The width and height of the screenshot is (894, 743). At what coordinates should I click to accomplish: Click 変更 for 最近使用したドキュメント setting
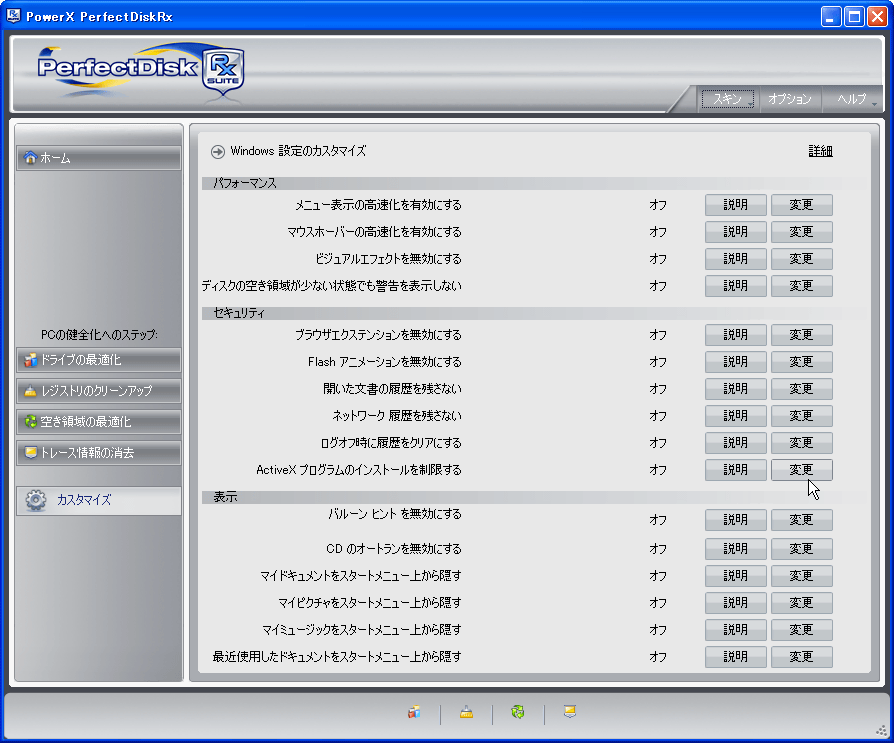click(802, 657)
